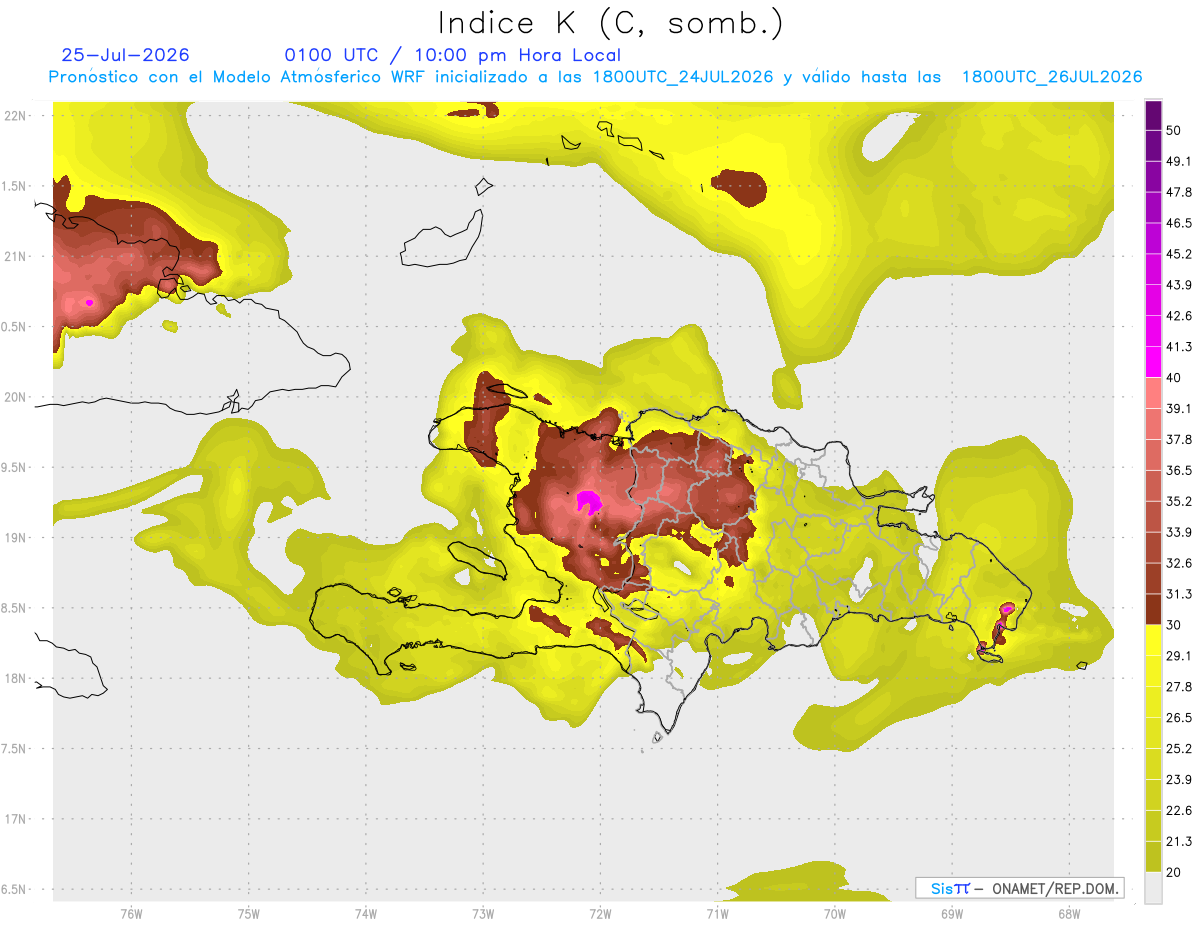
Task: Pick the salmon swatch between 39.1 and 40
Action: pos(1153,393)
